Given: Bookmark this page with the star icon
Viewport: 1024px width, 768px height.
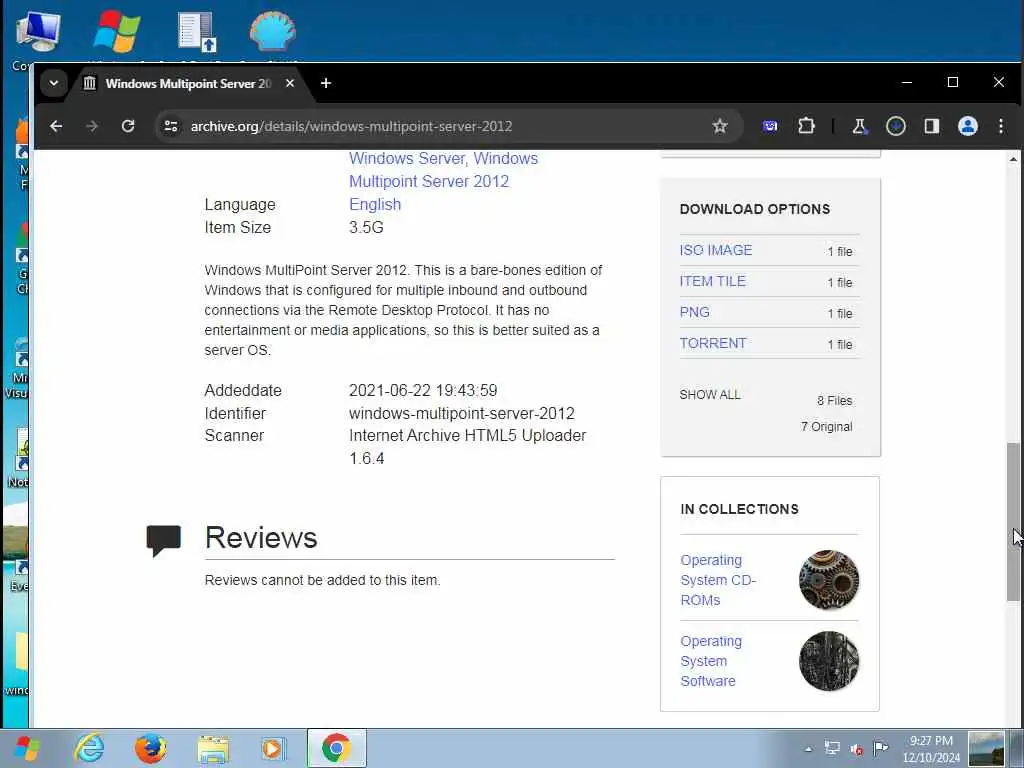Looking at the screenshot, I should (x=720, y=126).
